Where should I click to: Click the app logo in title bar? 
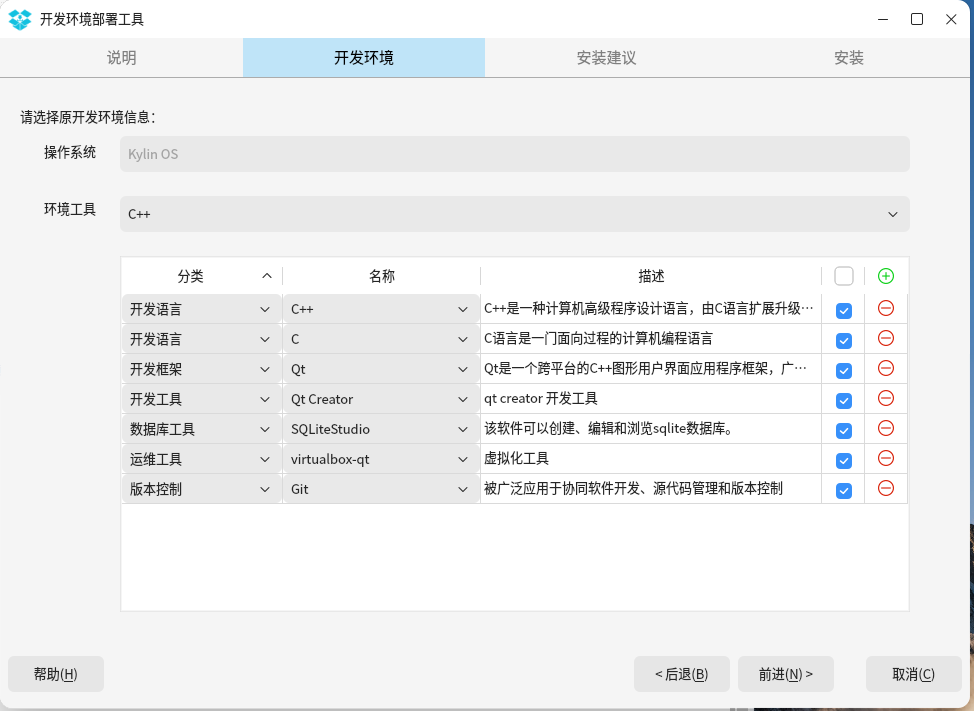(19, 19)
